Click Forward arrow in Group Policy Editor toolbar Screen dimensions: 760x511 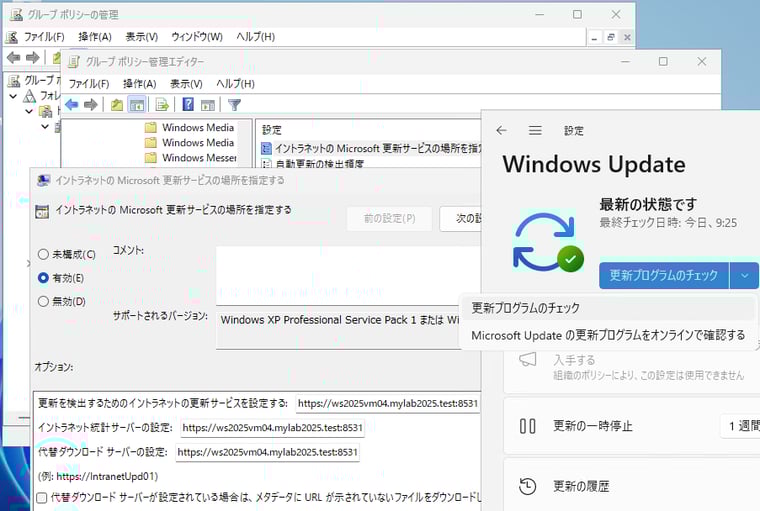coord(91,104)
